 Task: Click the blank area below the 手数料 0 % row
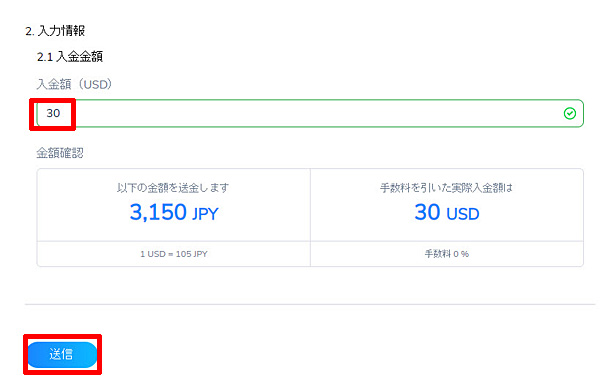click(x=310, y=285)
